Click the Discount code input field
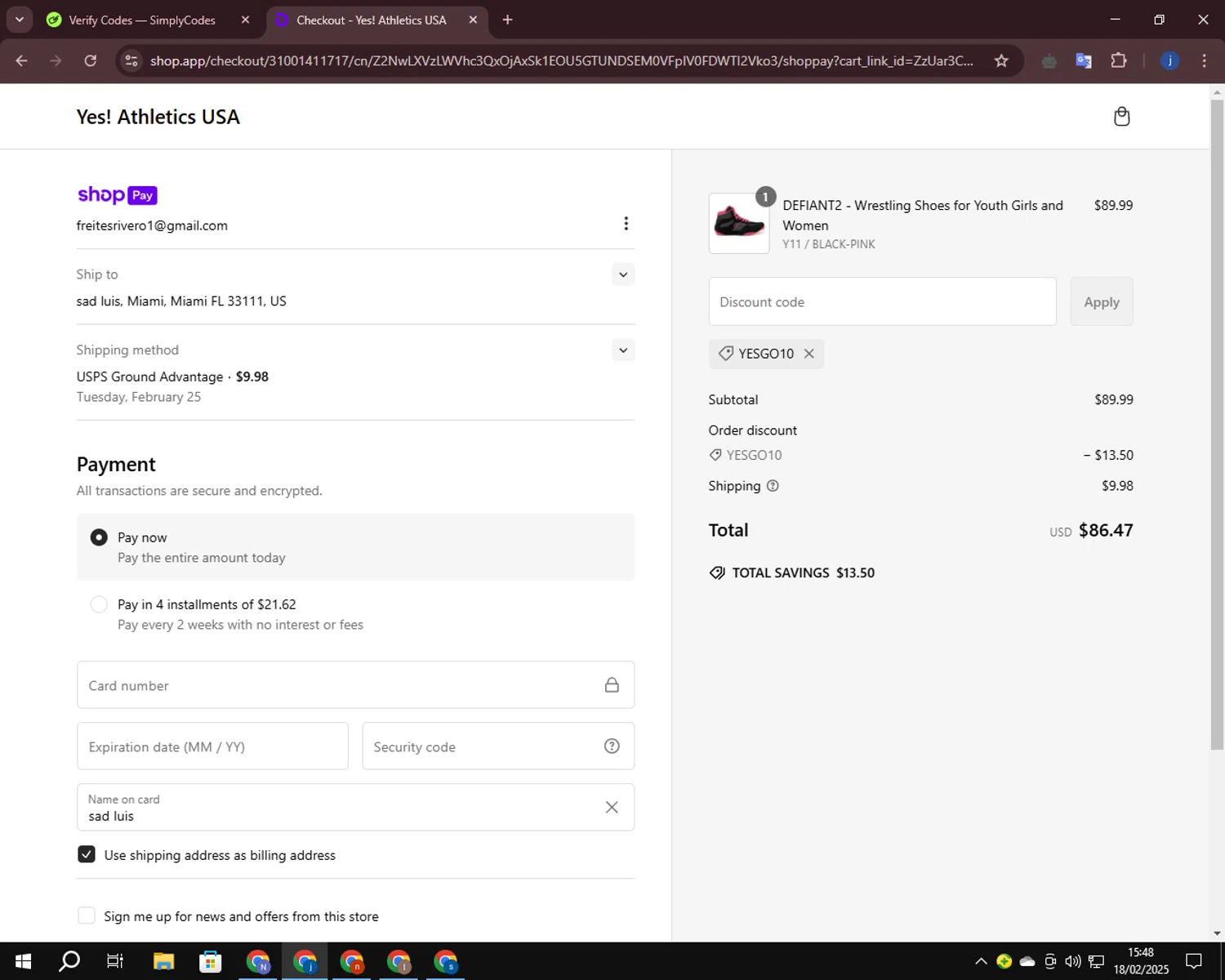Viewport: 1225px width, 980px height. tap(882, 301)
